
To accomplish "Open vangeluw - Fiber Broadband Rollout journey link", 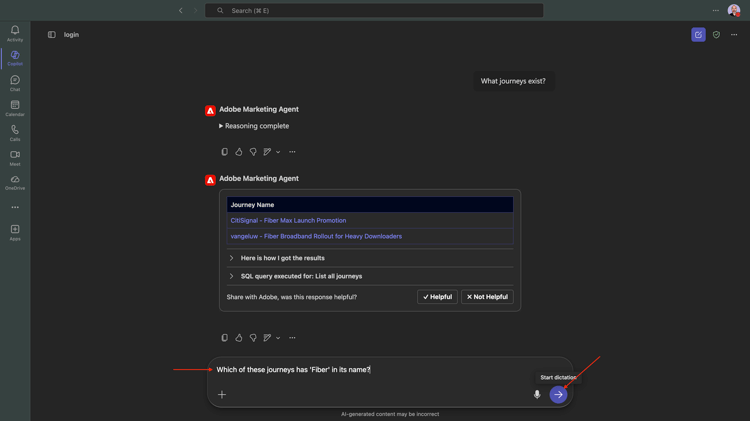I will point(316,236).
